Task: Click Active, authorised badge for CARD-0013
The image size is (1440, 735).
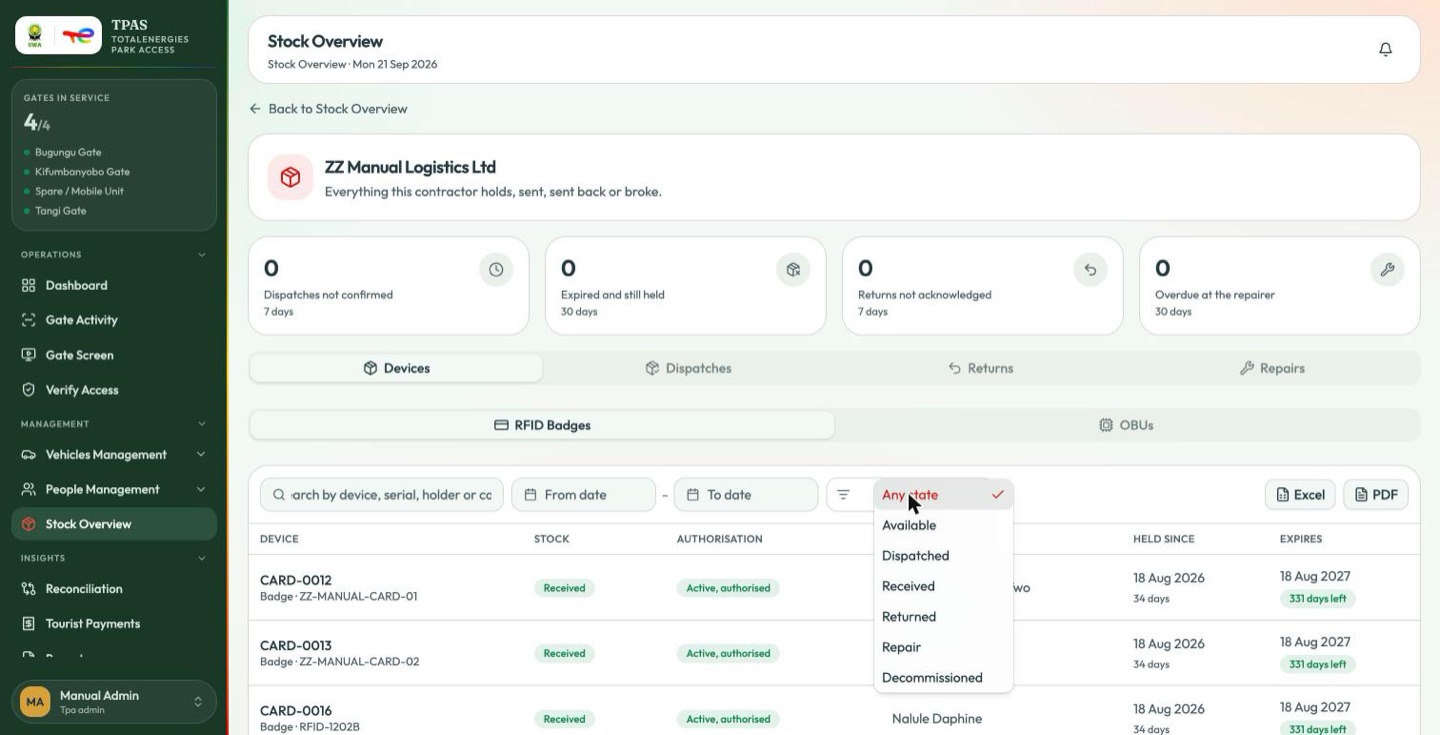Action: [x=728, y=653]
